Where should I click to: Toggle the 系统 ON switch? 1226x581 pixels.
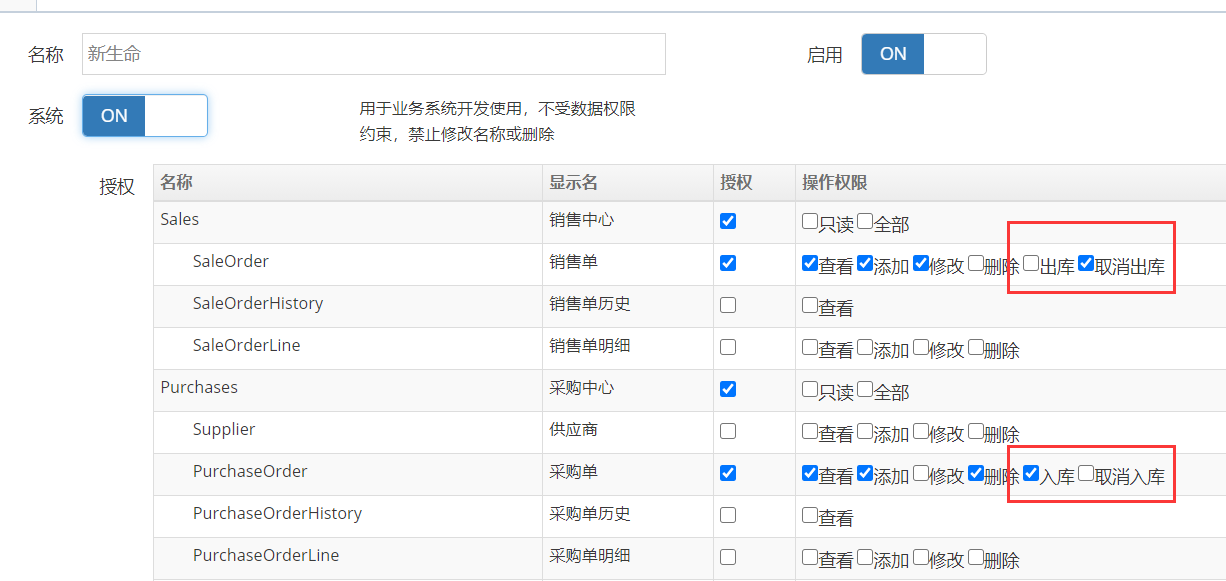[x=145, y=116]
